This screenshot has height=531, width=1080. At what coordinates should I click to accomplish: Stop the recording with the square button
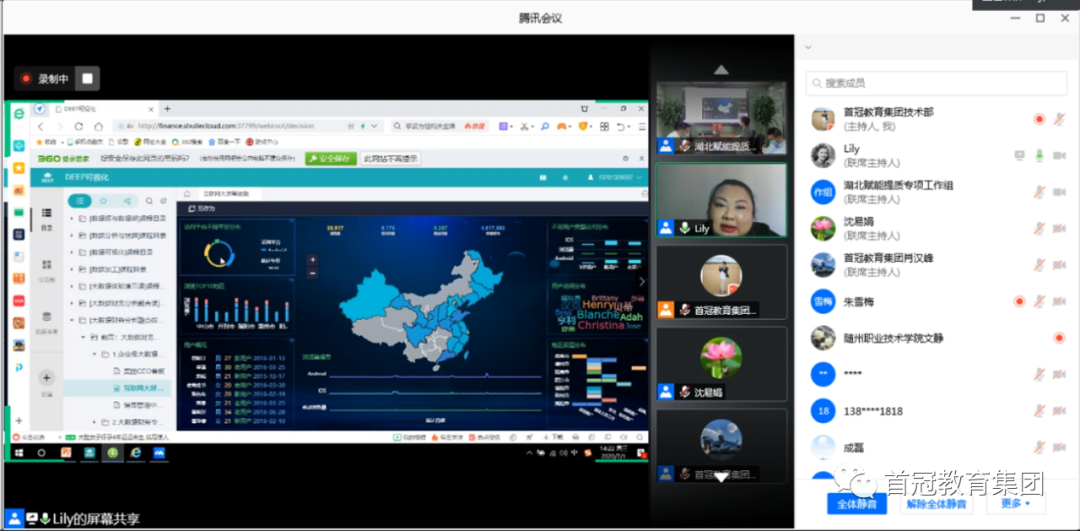pos(87,79)
